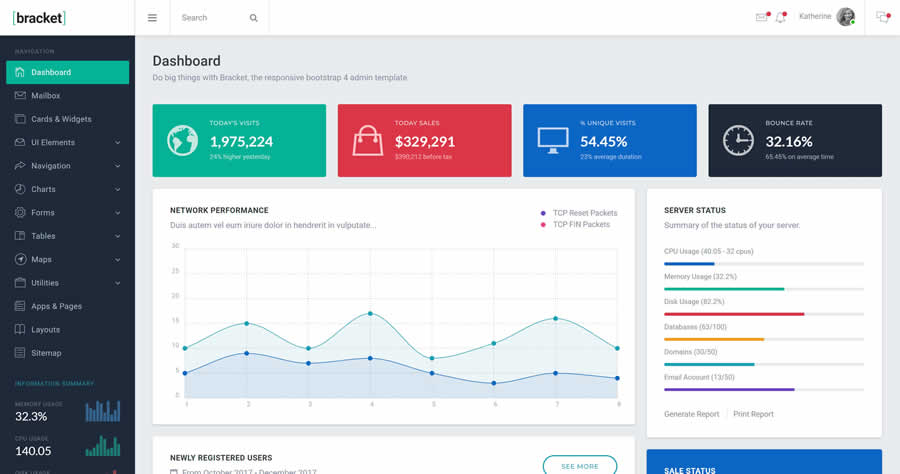The height and width of the screenshot is (474, 900).
Task: Click the Layouts book icon
Action: (20, 329)
